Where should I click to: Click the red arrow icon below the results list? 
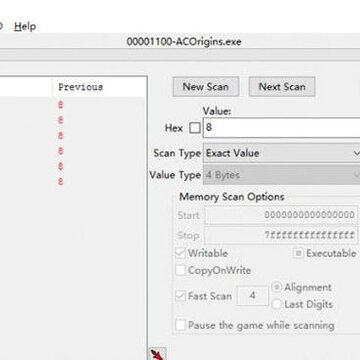pos(157,354)
